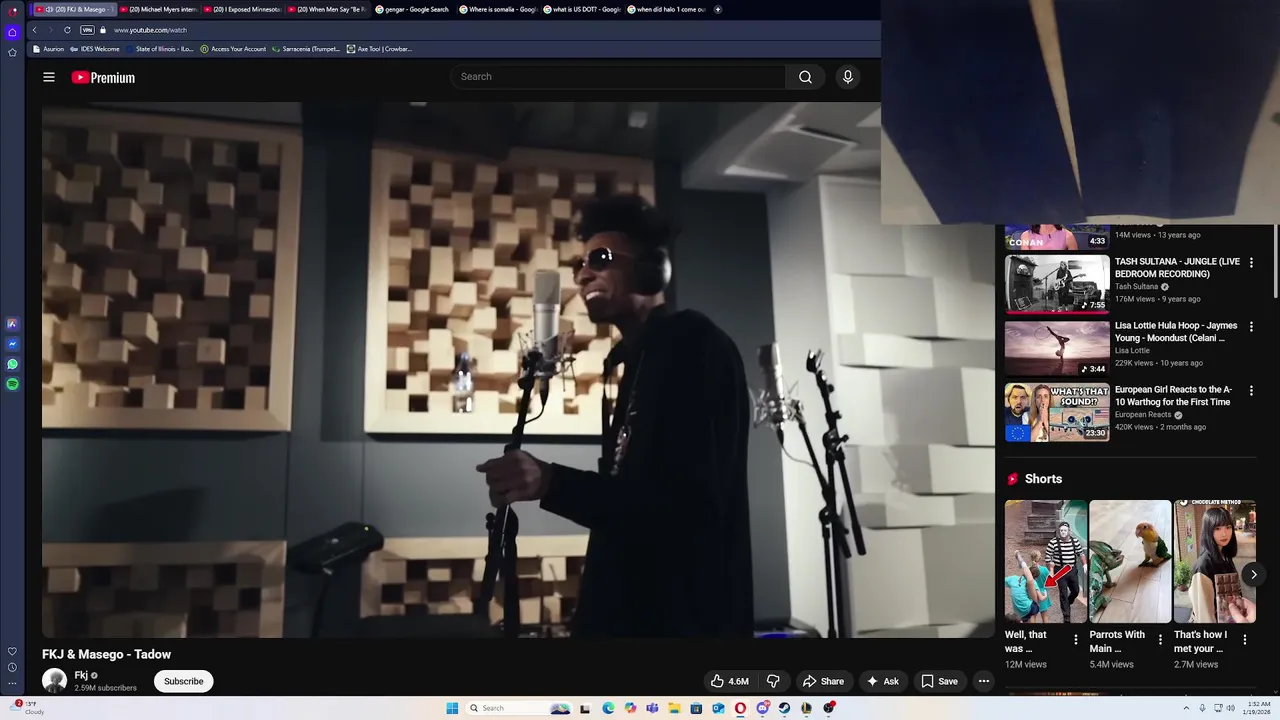The width and height of the screenshot is (1280, 720).
Task: Switch to 'When Men Say' tab
Action: pyautogui.click(x=328, y=9)
